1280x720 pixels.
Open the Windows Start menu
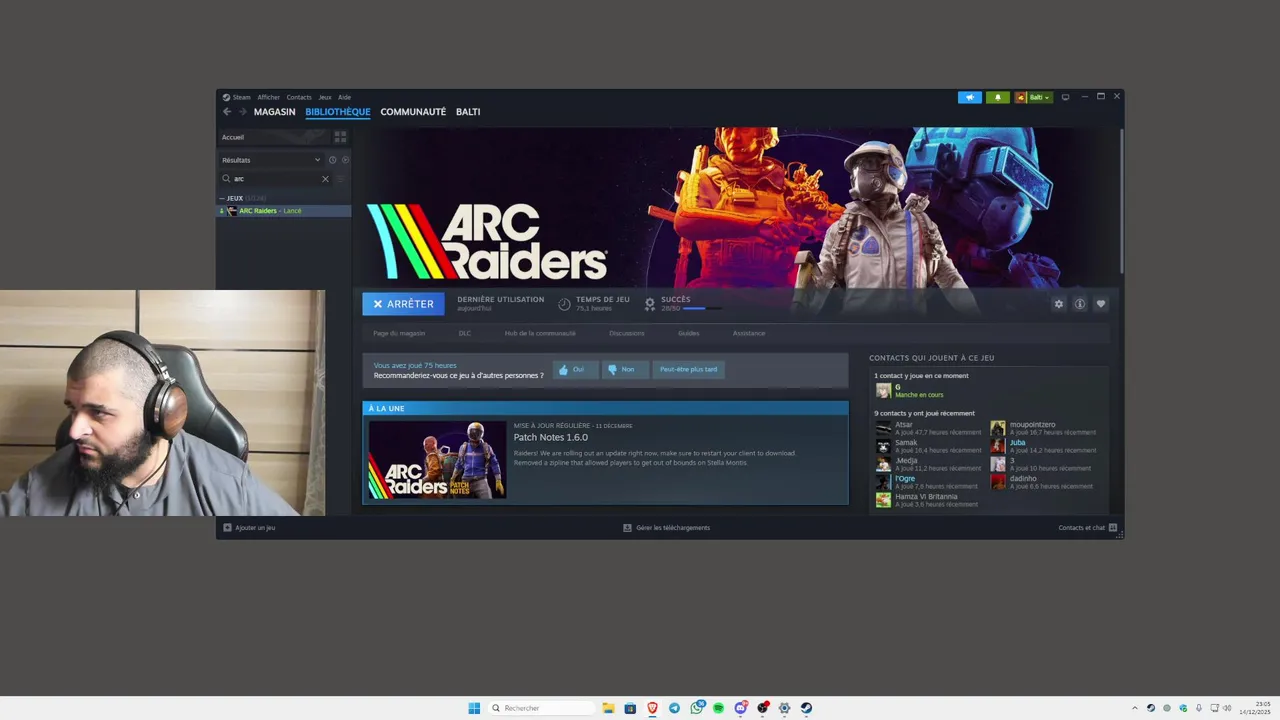(x=474, y=708)
